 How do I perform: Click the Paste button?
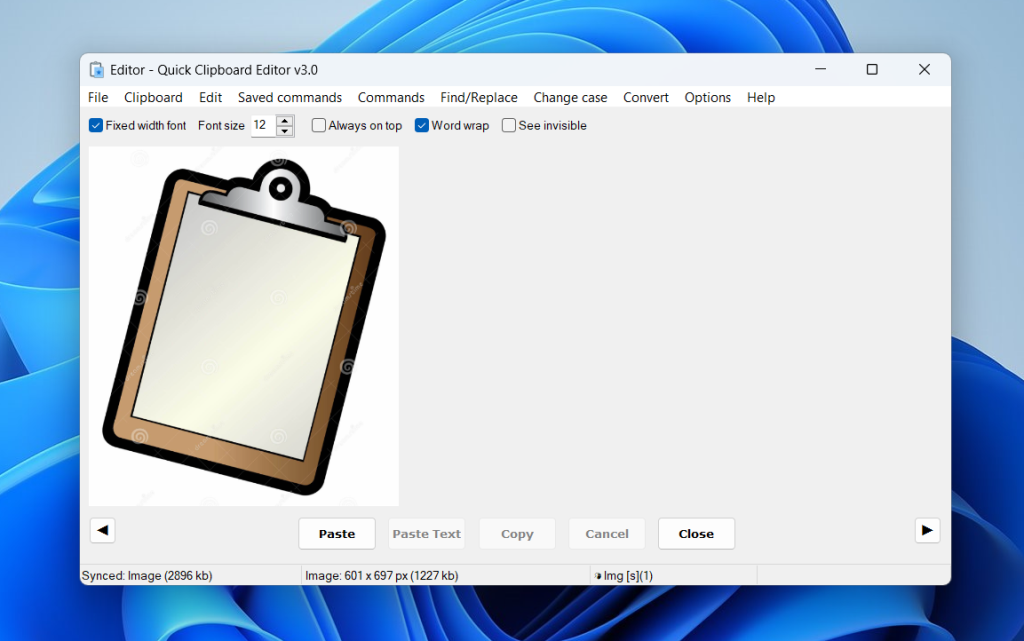click(x=336, y=533)
